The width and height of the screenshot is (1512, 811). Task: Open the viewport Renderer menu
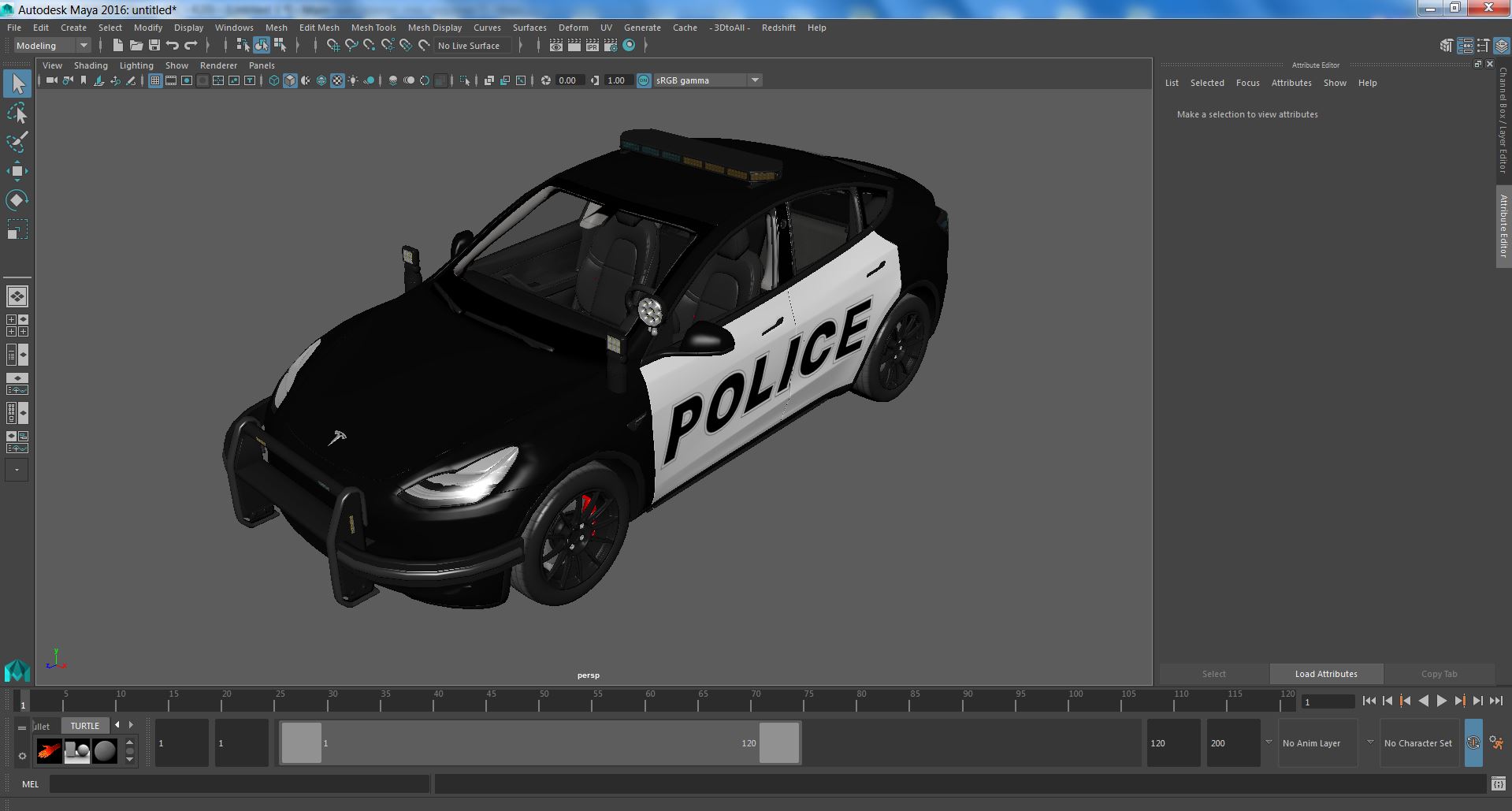click(218, 65)
